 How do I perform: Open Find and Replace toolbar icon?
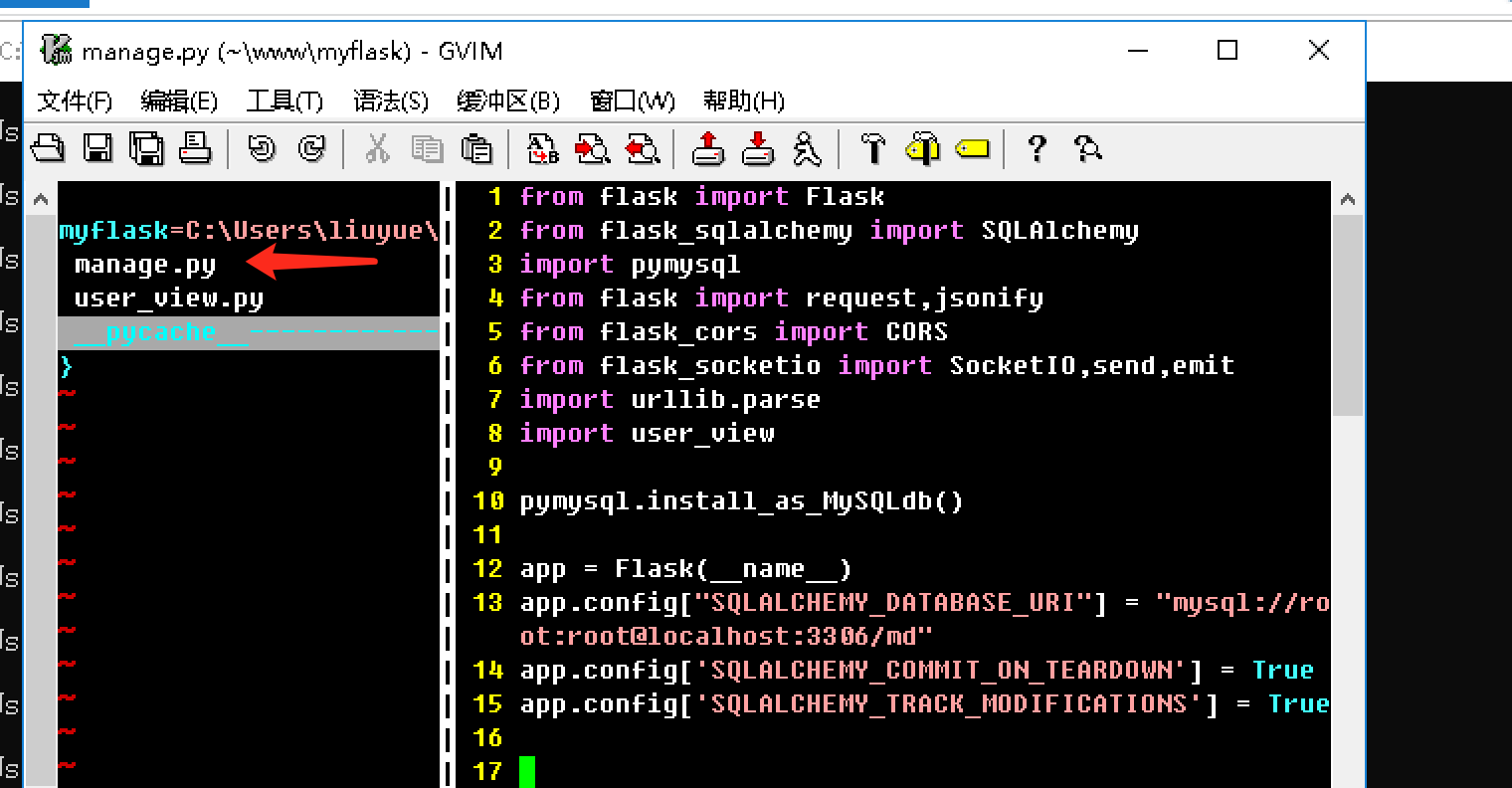(x=543, y=148)
